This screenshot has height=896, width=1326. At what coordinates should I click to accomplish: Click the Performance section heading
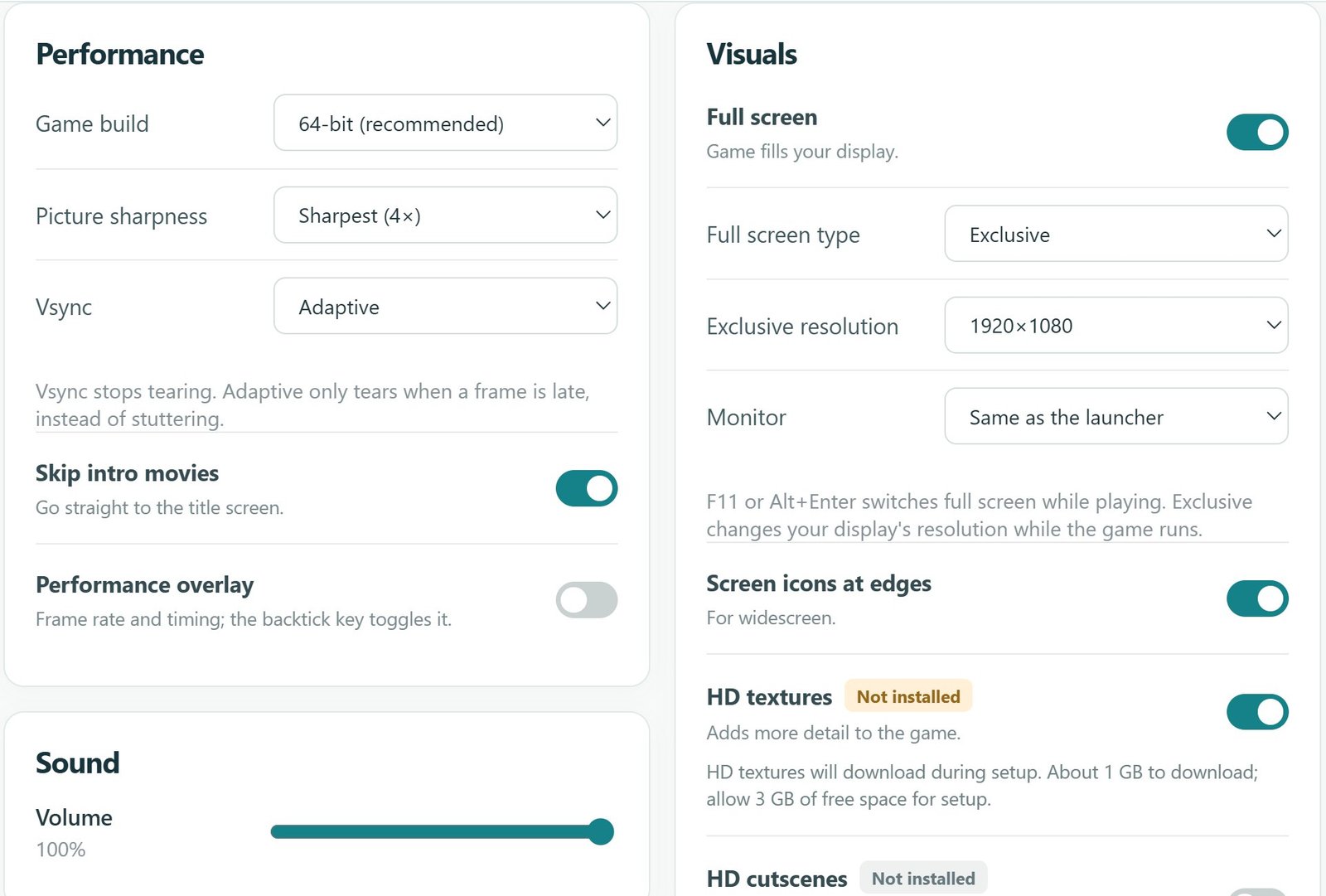click(x=120, y=55)
